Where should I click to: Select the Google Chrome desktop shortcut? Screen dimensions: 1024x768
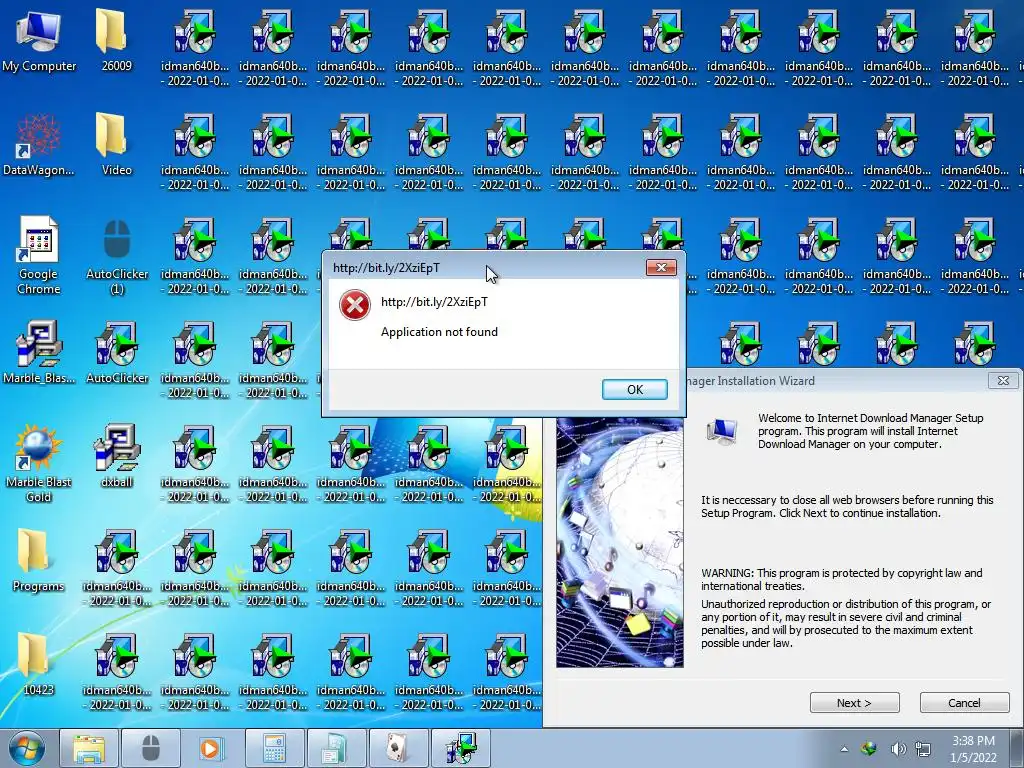click(39, 255)
